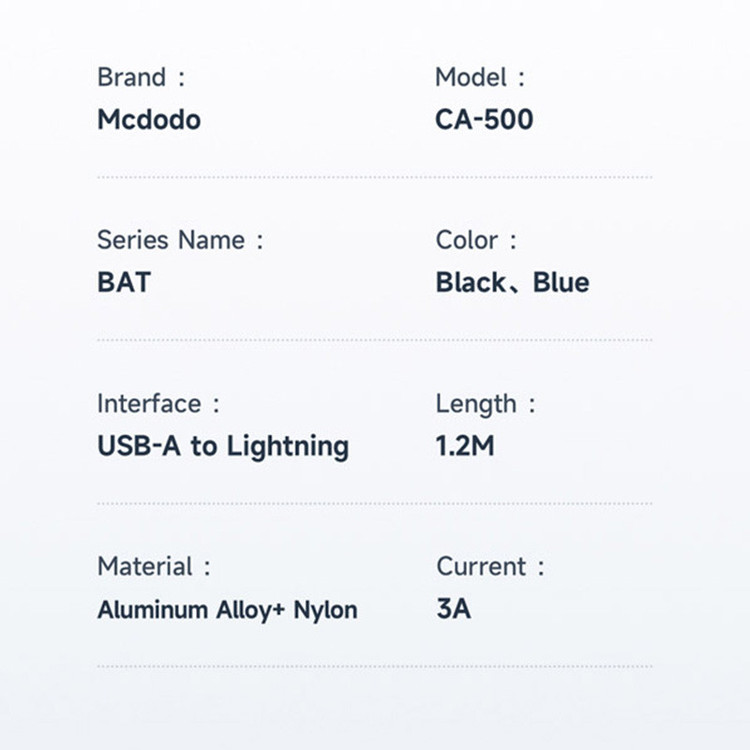Click the Current label
Image resolution: width=750 pixels, height=750 pixels.
tap(490, 566)
